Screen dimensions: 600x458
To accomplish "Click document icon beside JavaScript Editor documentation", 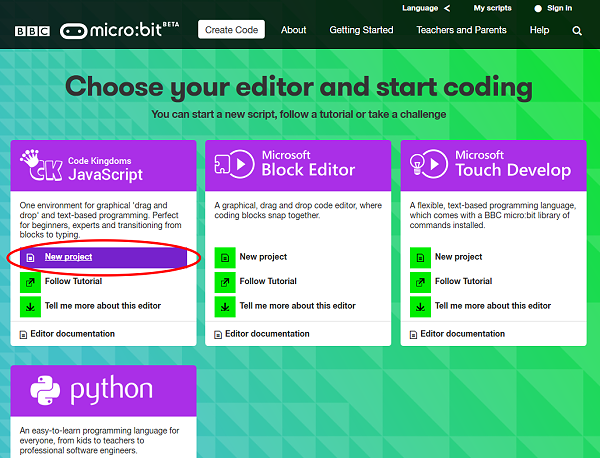I will point(23,335).
